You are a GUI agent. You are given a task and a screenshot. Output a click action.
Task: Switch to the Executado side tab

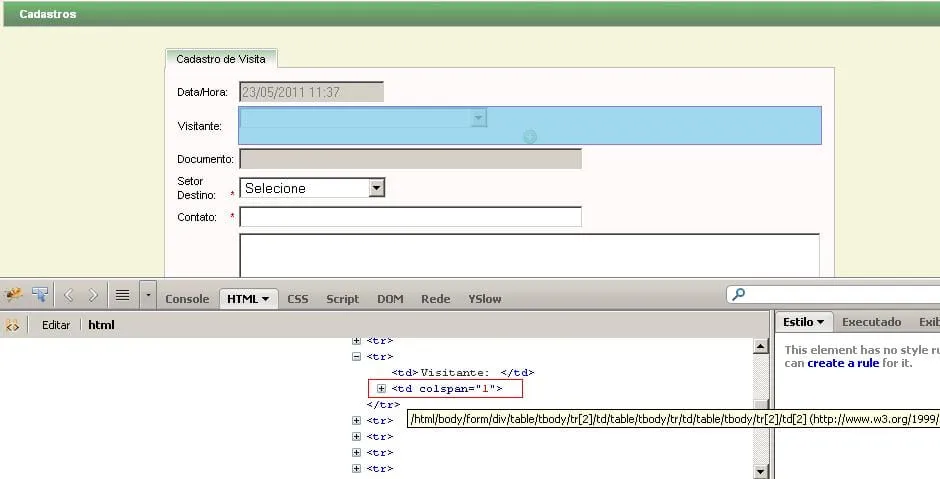(871, 322)
